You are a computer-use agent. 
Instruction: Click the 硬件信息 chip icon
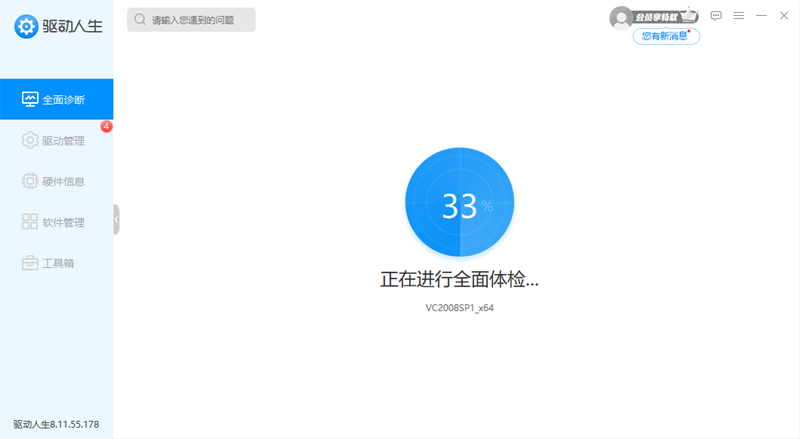click(30, 182)
